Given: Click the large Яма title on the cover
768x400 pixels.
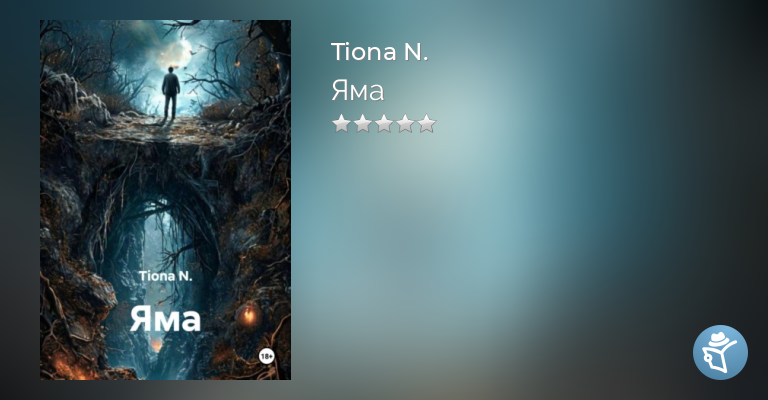Looking at the screenshot, I should coord(166,319).
